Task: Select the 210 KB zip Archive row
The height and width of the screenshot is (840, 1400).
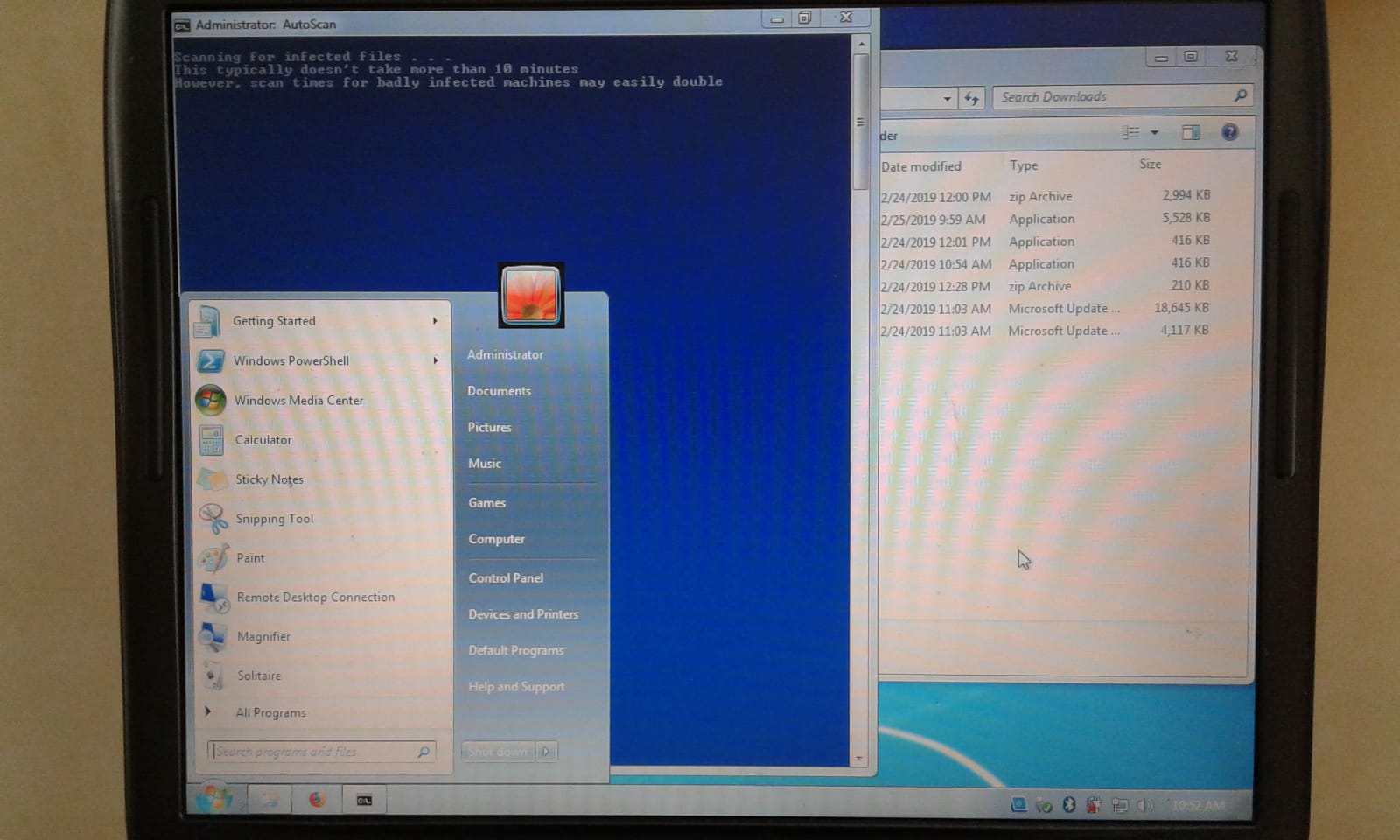Action: point(1046,286)
